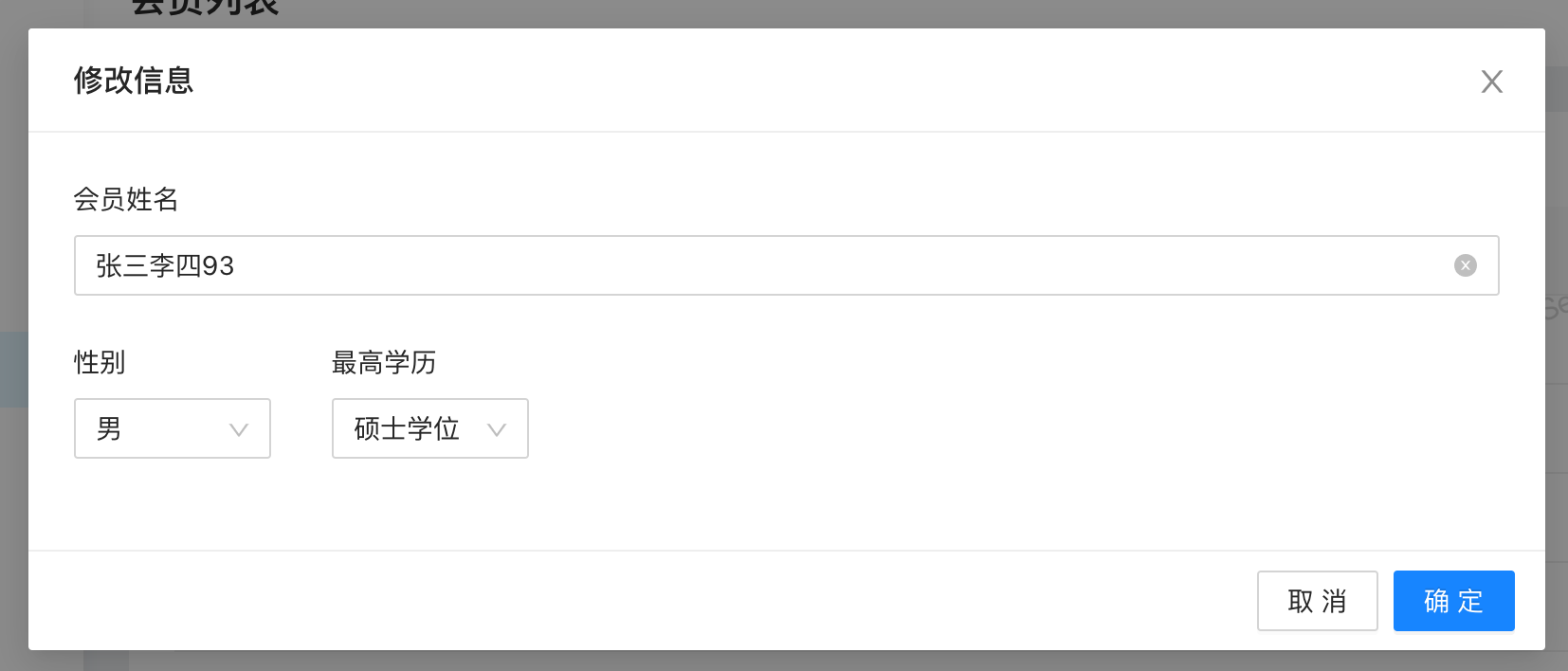1568x671 pixels.
Task: Open the 性别 dropdown showing 男
Action: pyautogui.click(x=173, y=428)
